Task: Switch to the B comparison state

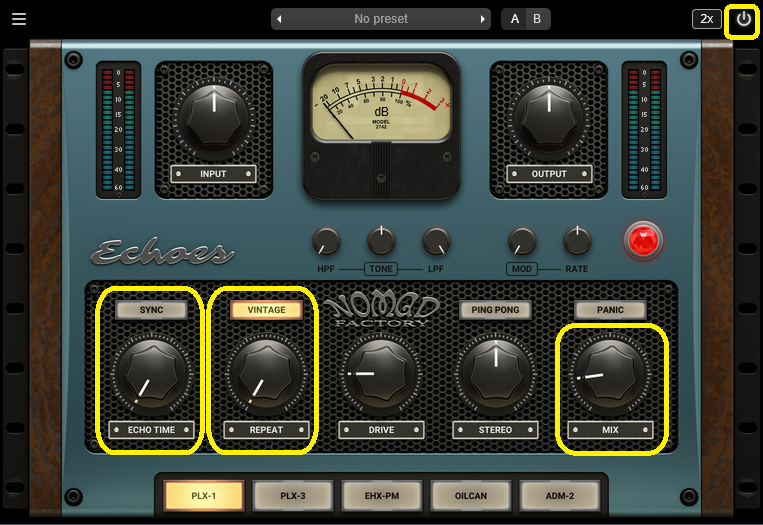Action: click(537, 19)
